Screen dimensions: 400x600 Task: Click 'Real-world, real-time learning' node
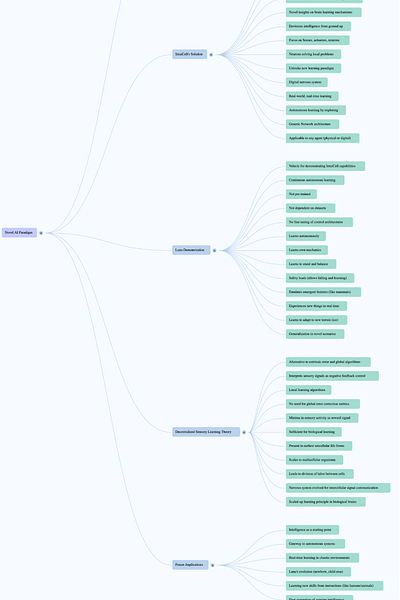pyautogui.click(x=312, y=96)
